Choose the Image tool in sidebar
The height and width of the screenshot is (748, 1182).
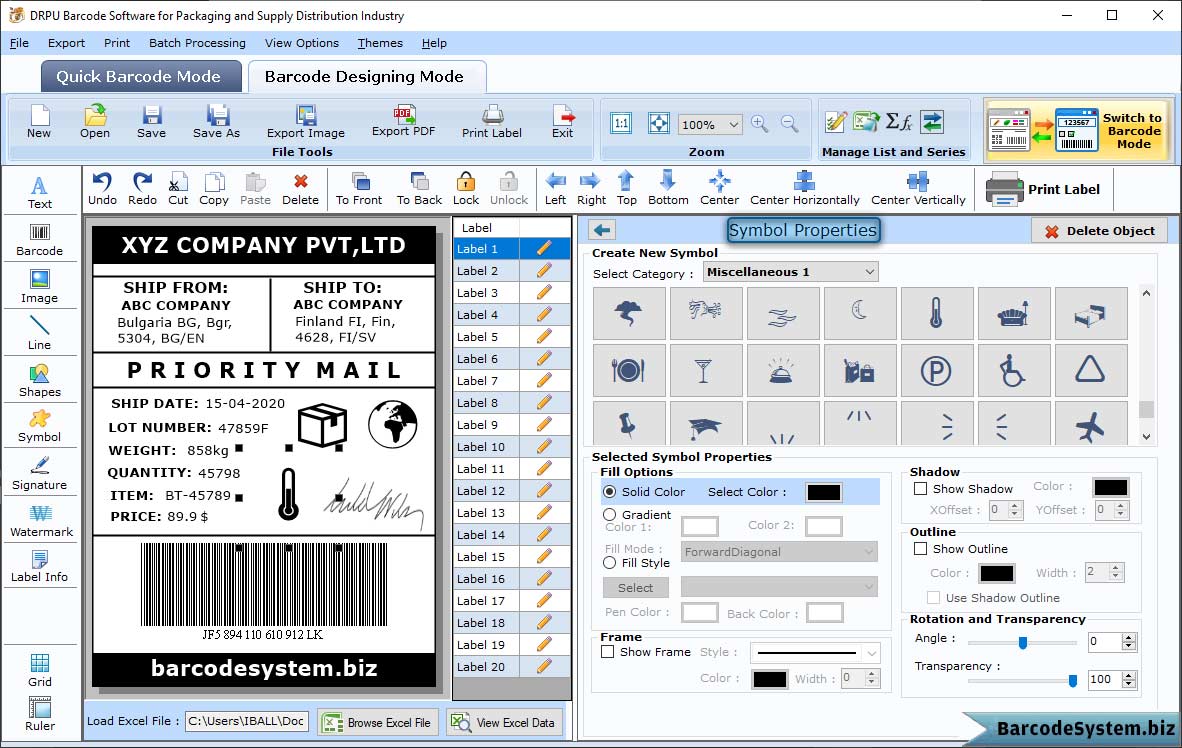click(39, 287)
